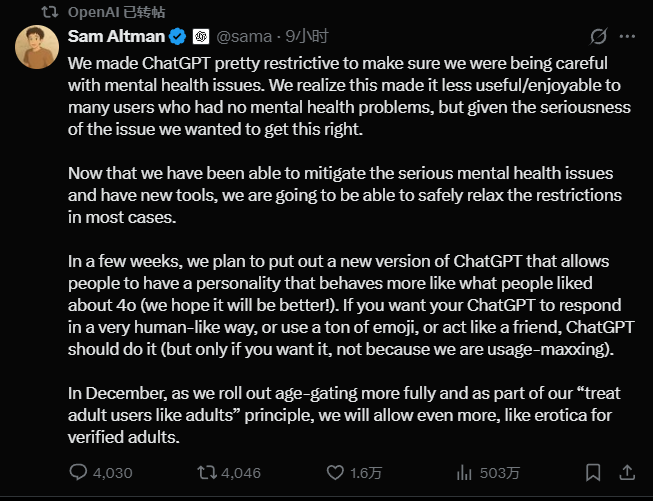
Task: Click the Sam Altman display name
Action: (114, 37)
